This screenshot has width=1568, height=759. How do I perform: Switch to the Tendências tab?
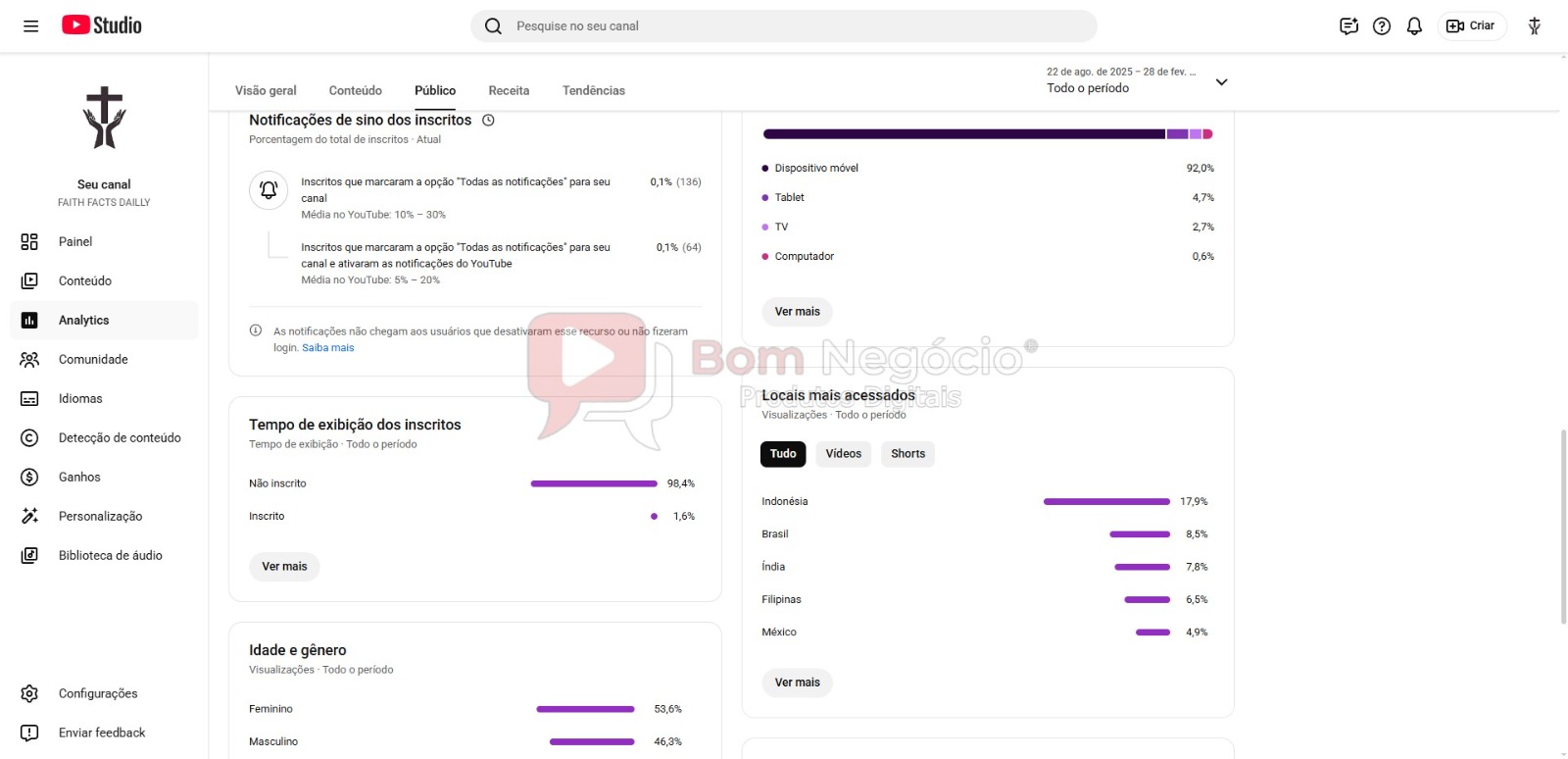pos(593,91)
